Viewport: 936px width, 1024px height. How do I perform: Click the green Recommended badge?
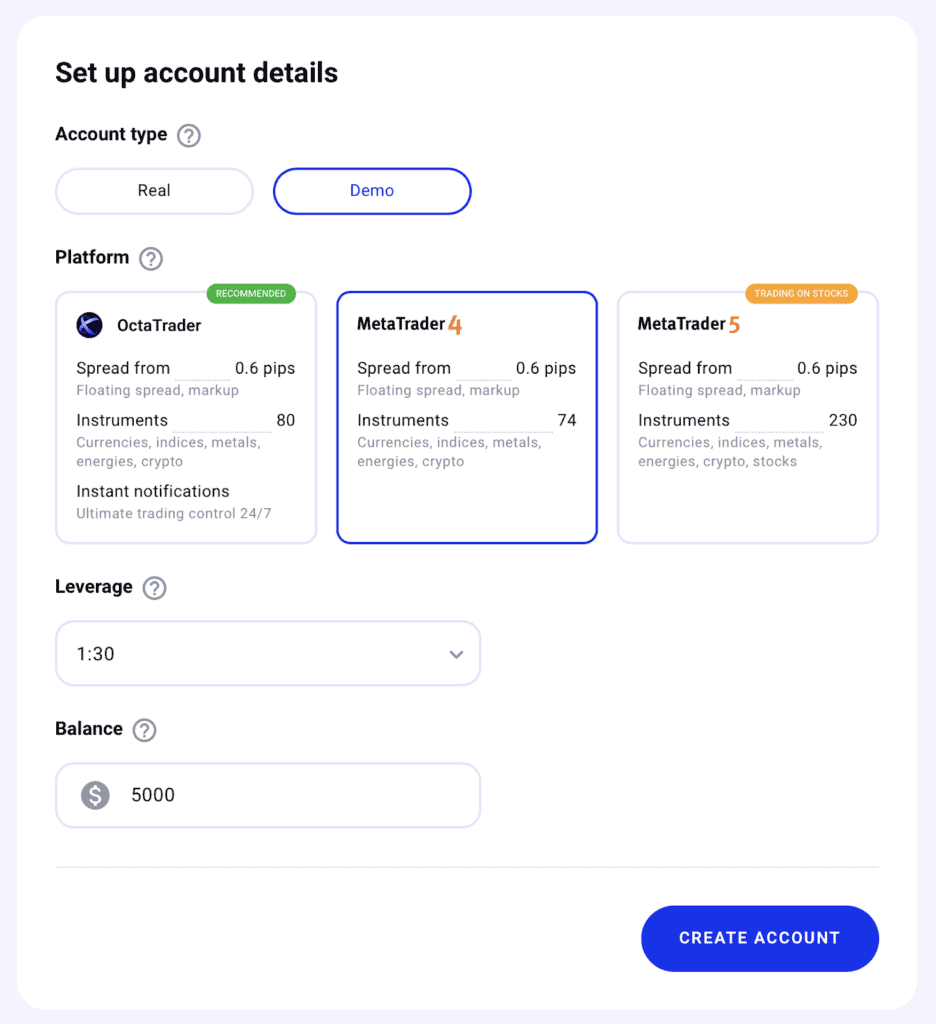coord(251,294)
